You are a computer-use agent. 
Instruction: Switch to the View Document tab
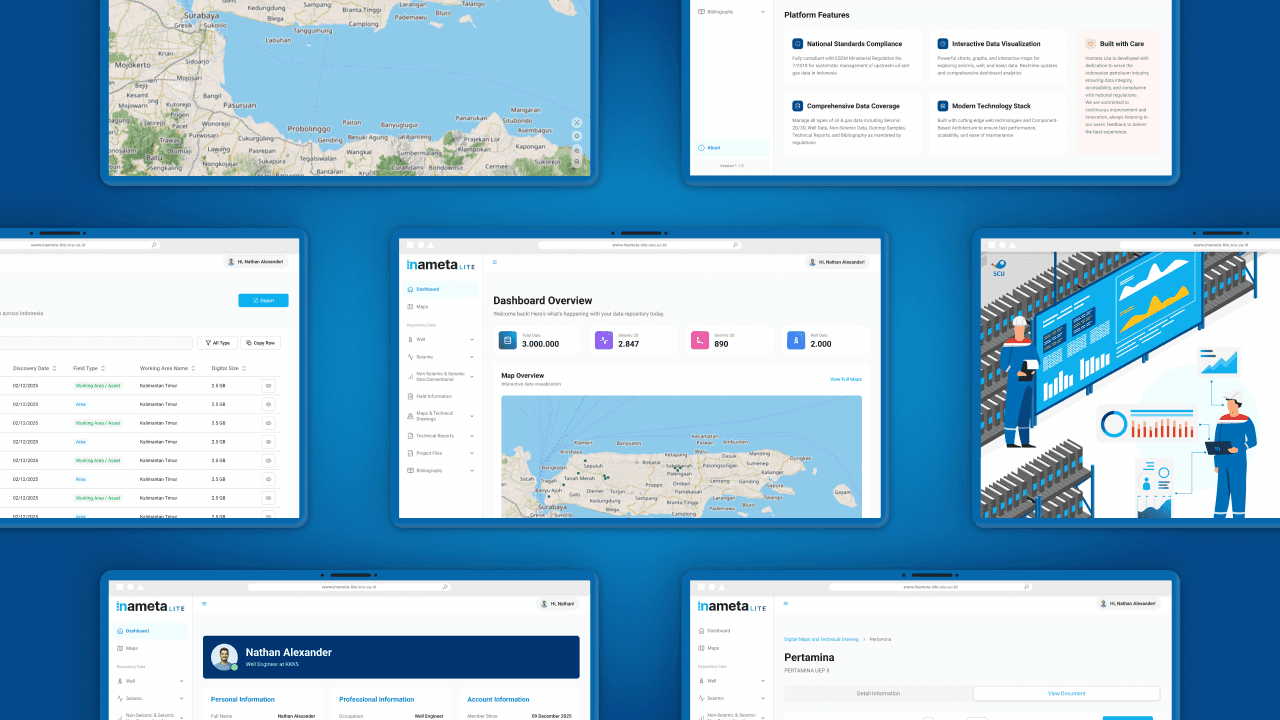[x=1066, y=693]
